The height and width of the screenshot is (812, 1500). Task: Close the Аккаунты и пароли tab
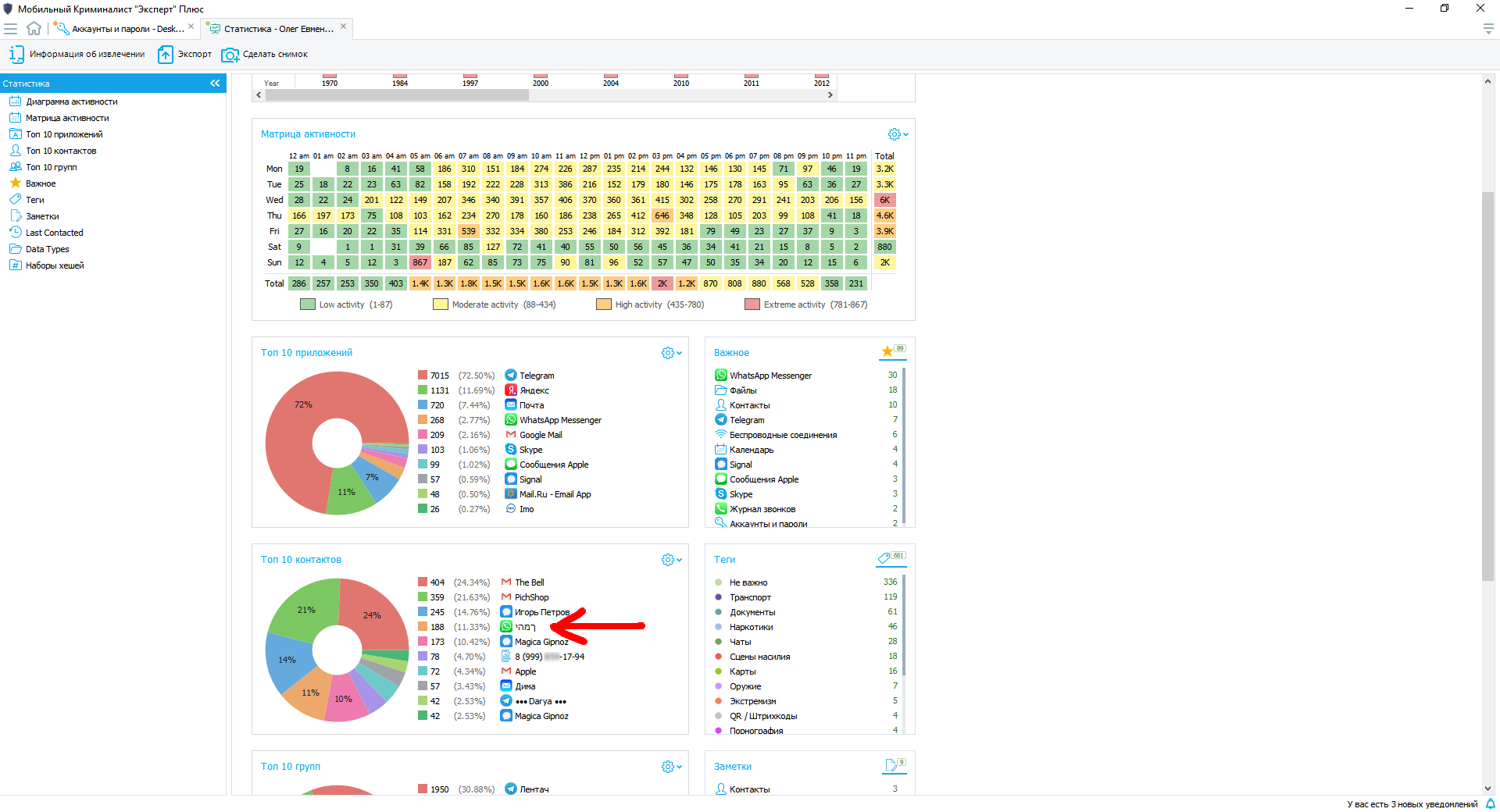pyautogui.click(x=191, y=27)
